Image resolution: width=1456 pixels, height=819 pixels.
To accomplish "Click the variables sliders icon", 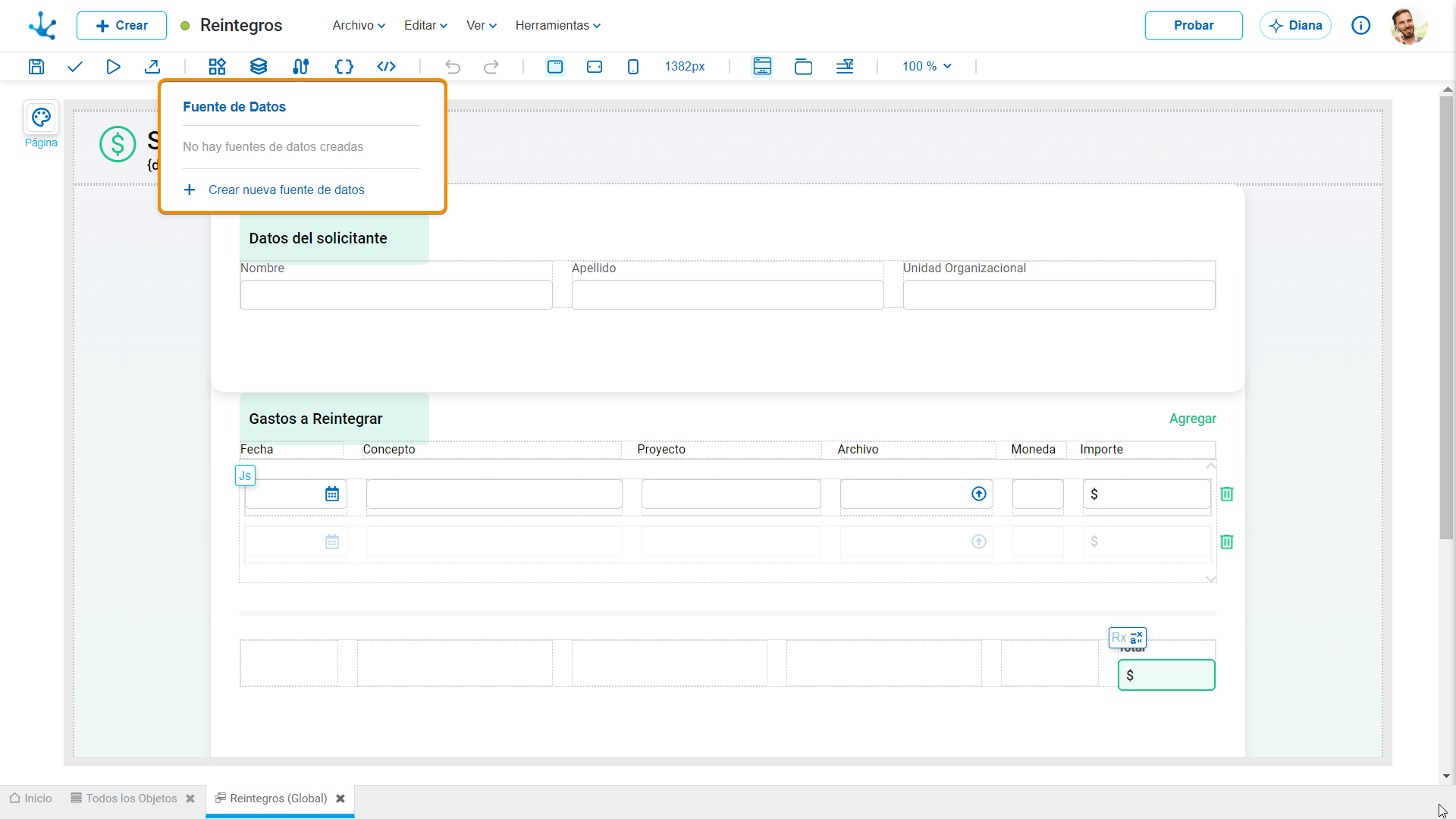I will [301, 67].
